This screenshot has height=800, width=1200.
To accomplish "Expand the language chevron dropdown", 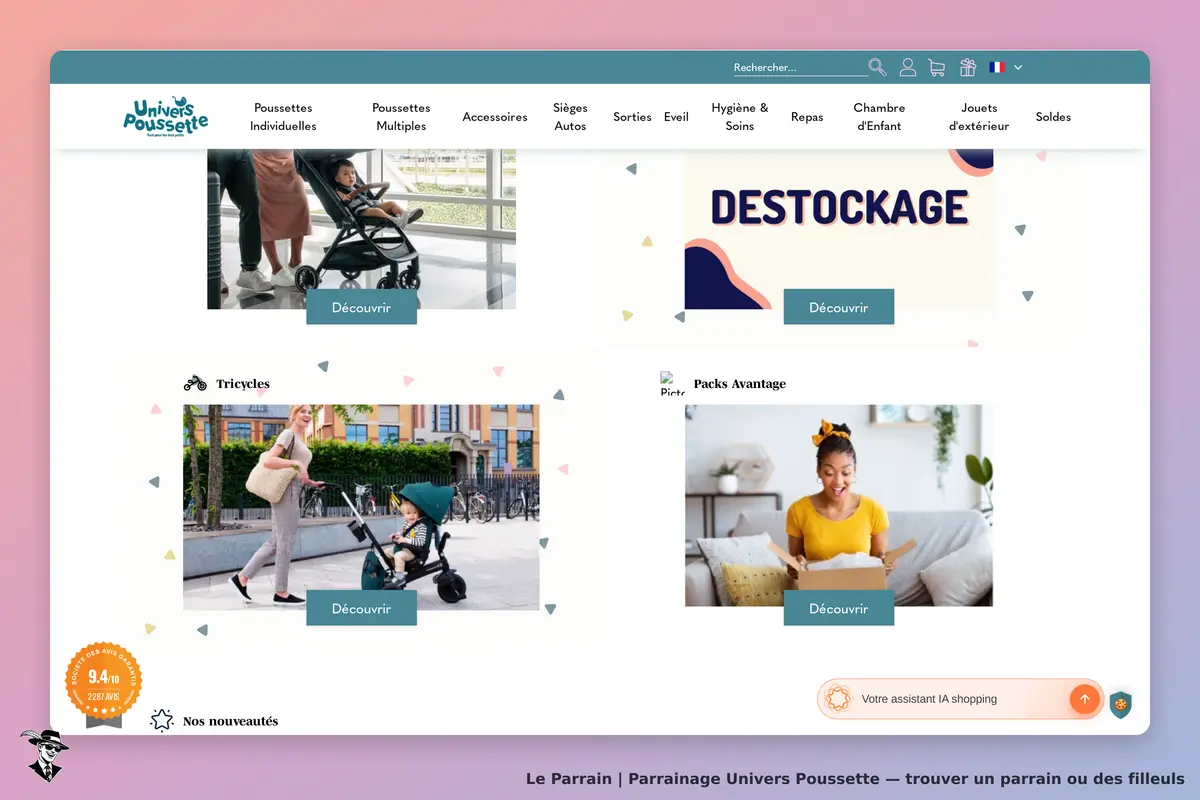I will click(x=1018, y=67).
